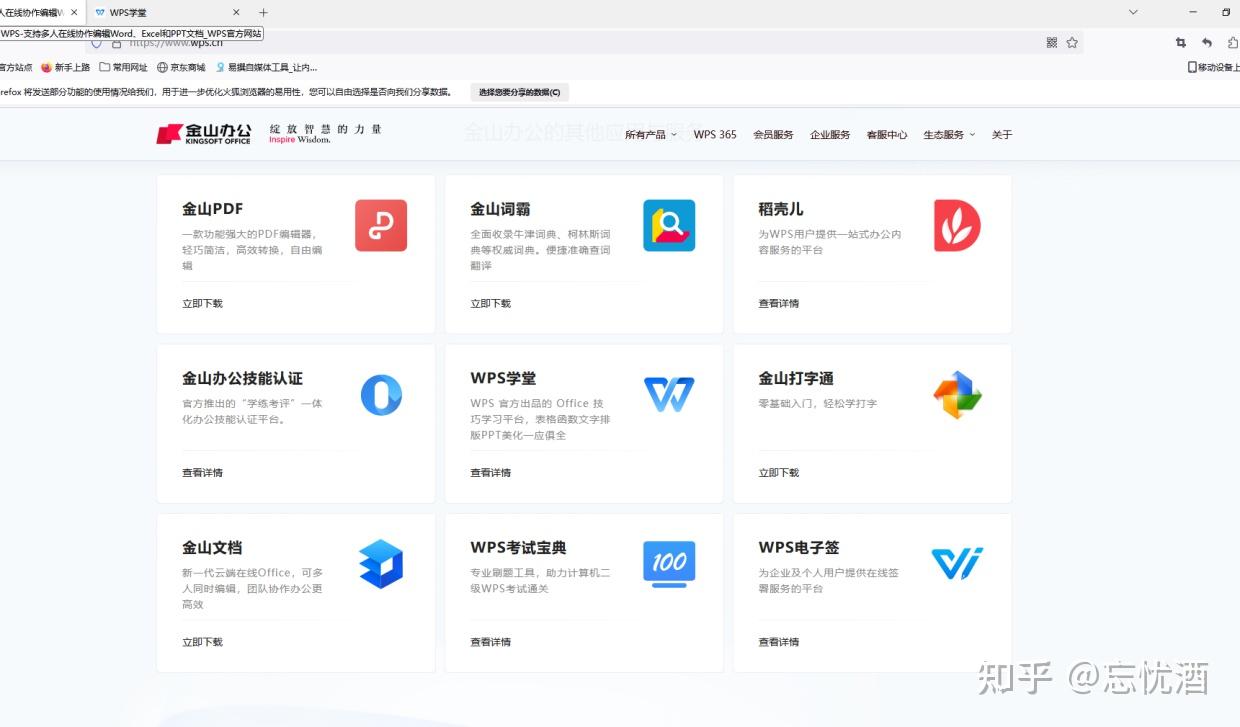The image size is (1240, 727).
Task: Select the WPS考试宝典 "100" icon
Action: pyautogui.click(x=669, y=563)
